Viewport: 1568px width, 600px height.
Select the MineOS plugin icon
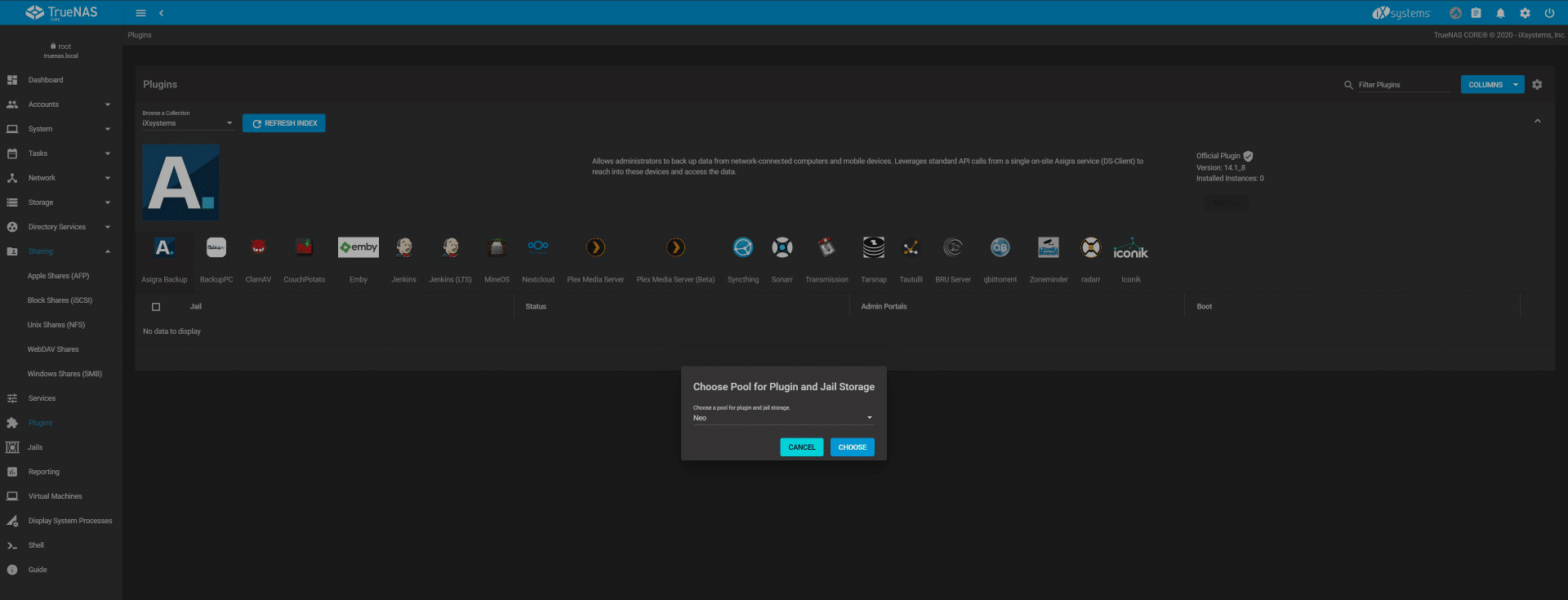click(497, 247)
